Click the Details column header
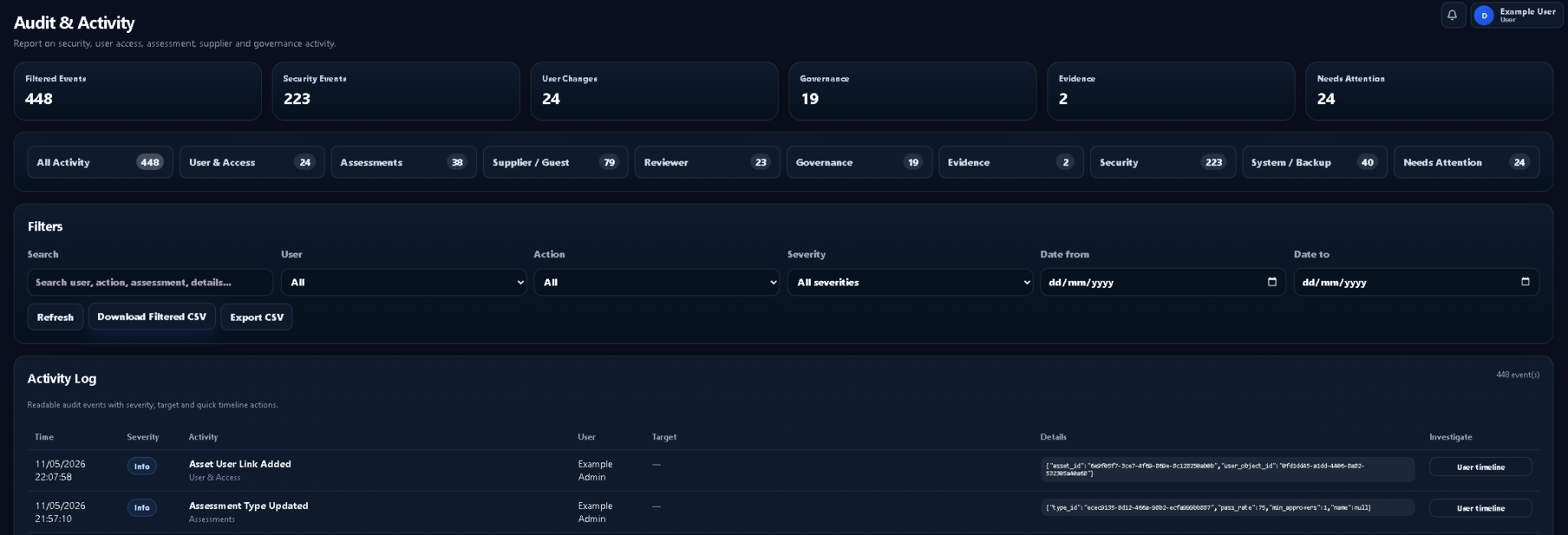The width and height of the screenshot is (1568, 535). tap(1053, 437)
